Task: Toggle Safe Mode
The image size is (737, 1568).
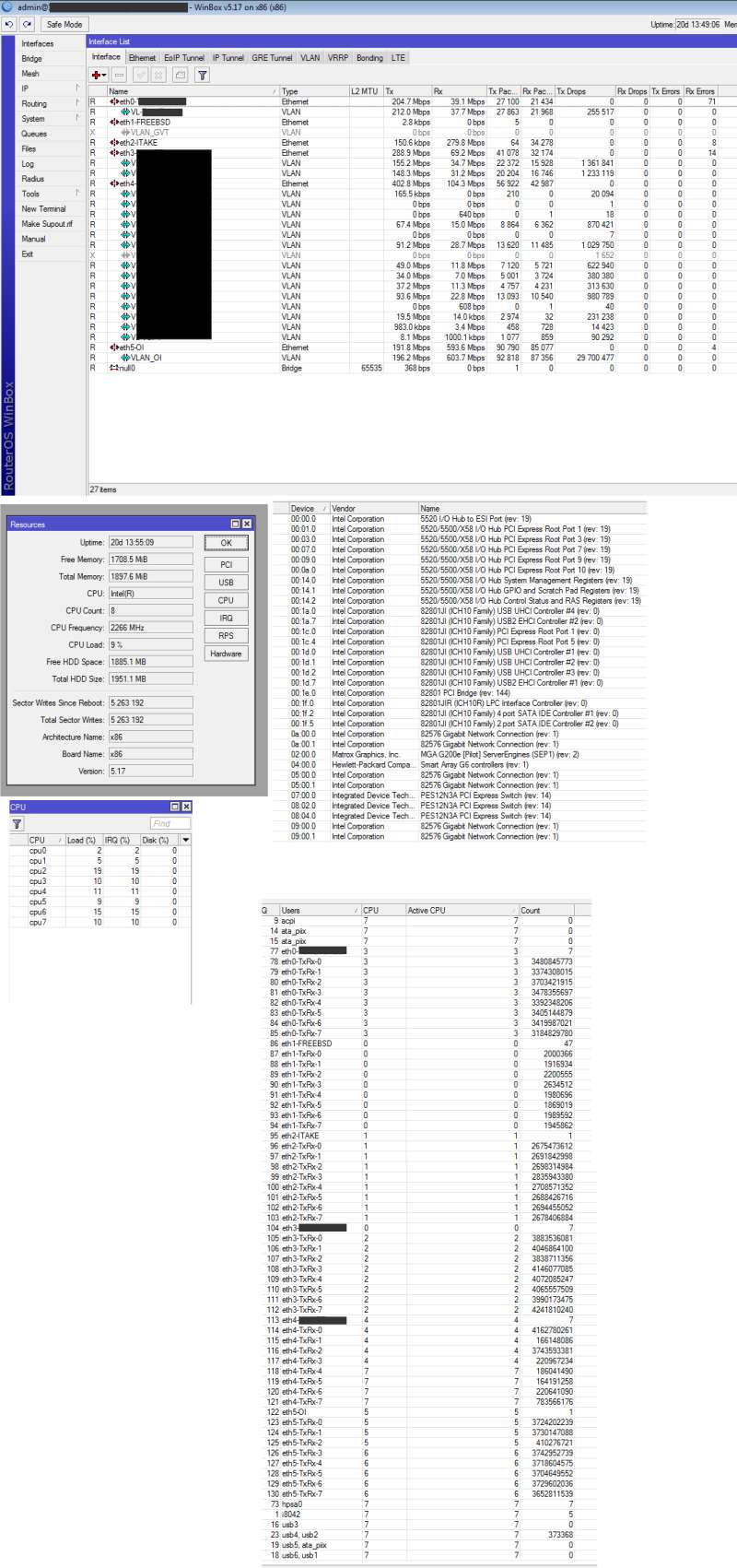Action: tap(64, 24)
